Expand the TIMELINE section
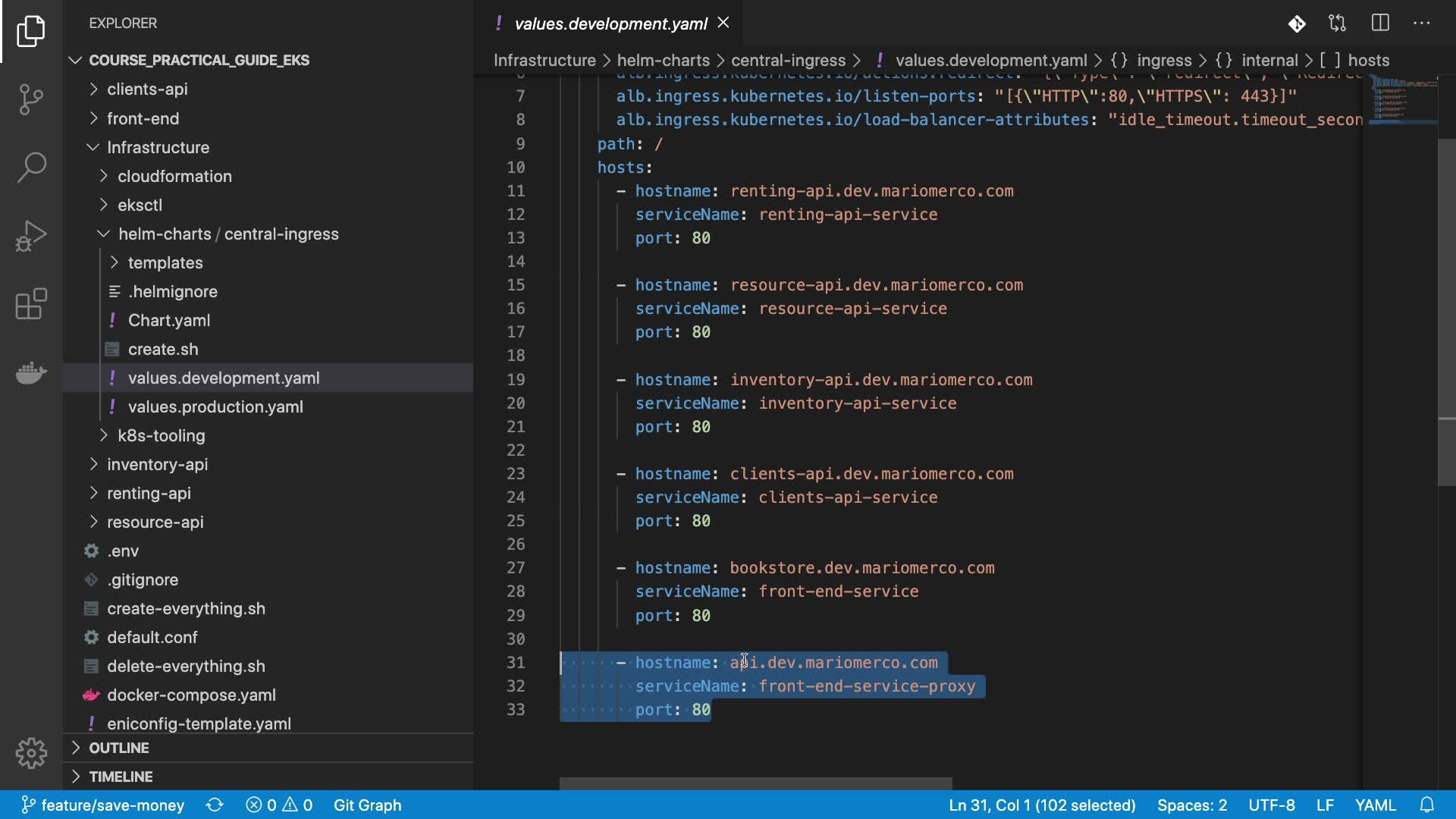This screenshot has height=819, width=1456. pyautogui.click(x=121, y=777)
